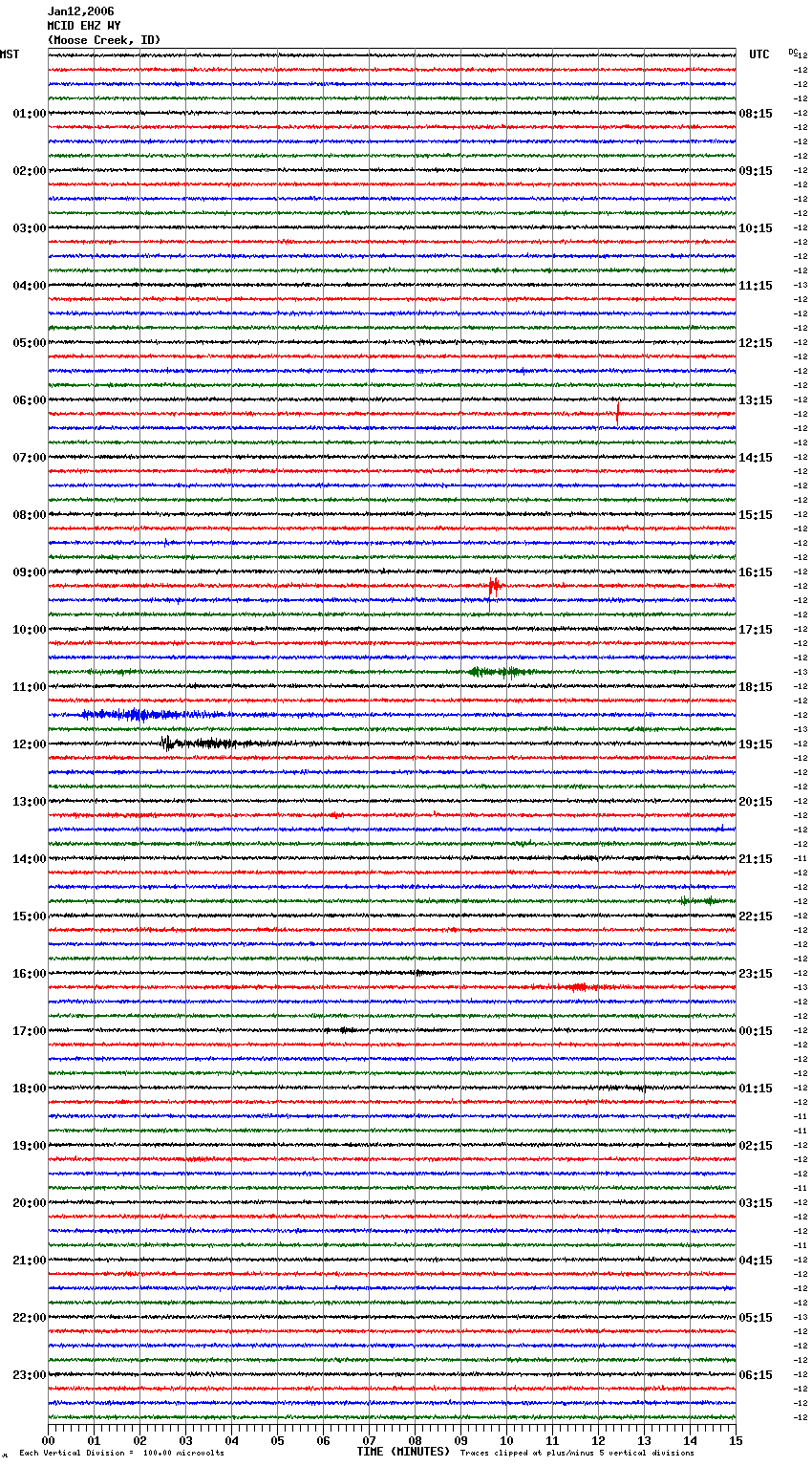
Task: Click the 14:15 UTC time label
Action: (x=756, y=458)
